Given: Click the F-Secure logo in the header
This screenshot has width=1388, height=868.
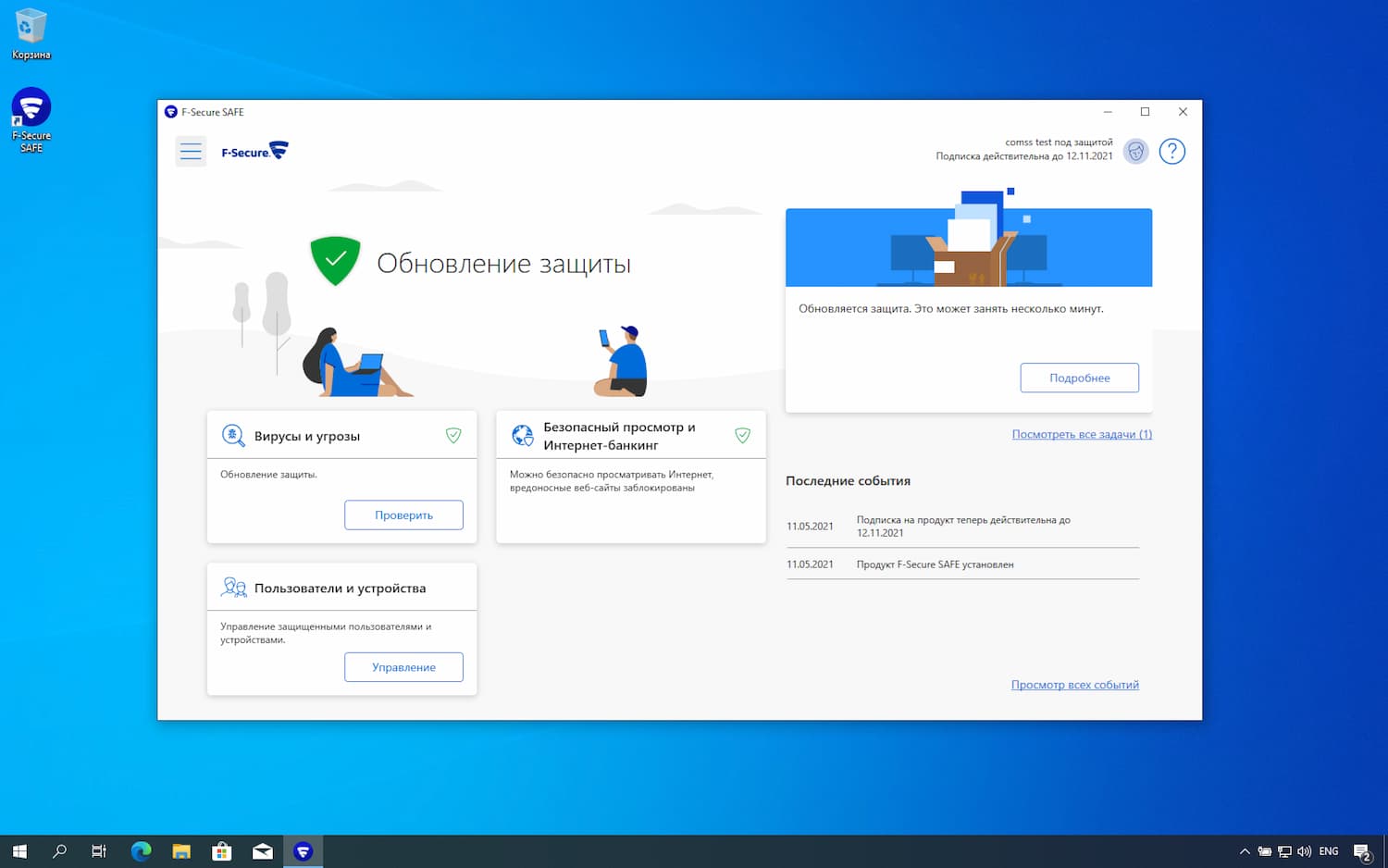Looking at the screenshot, I should (x=254, y=151).
